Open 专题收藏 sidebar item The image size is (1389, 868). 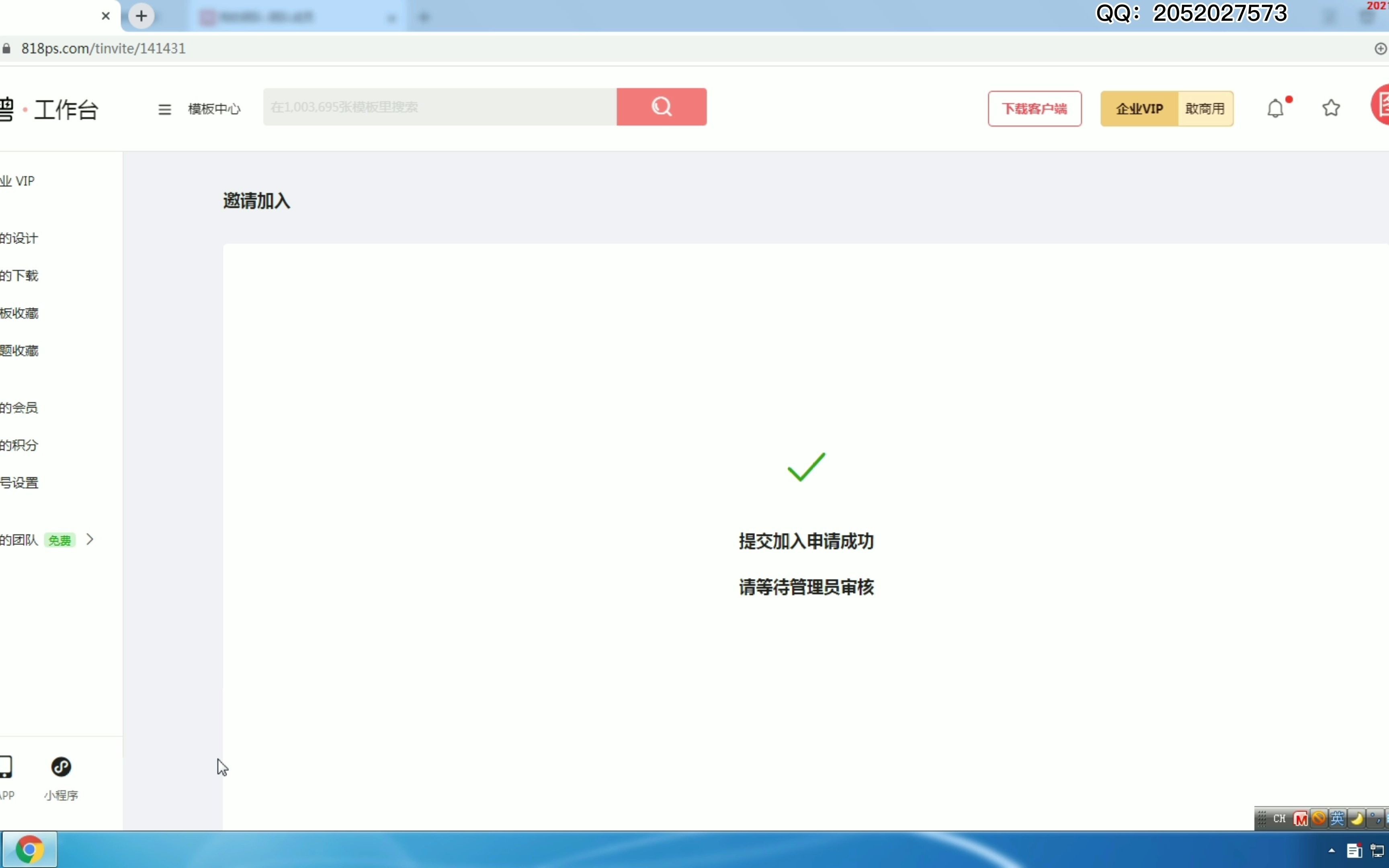(19, 351)
